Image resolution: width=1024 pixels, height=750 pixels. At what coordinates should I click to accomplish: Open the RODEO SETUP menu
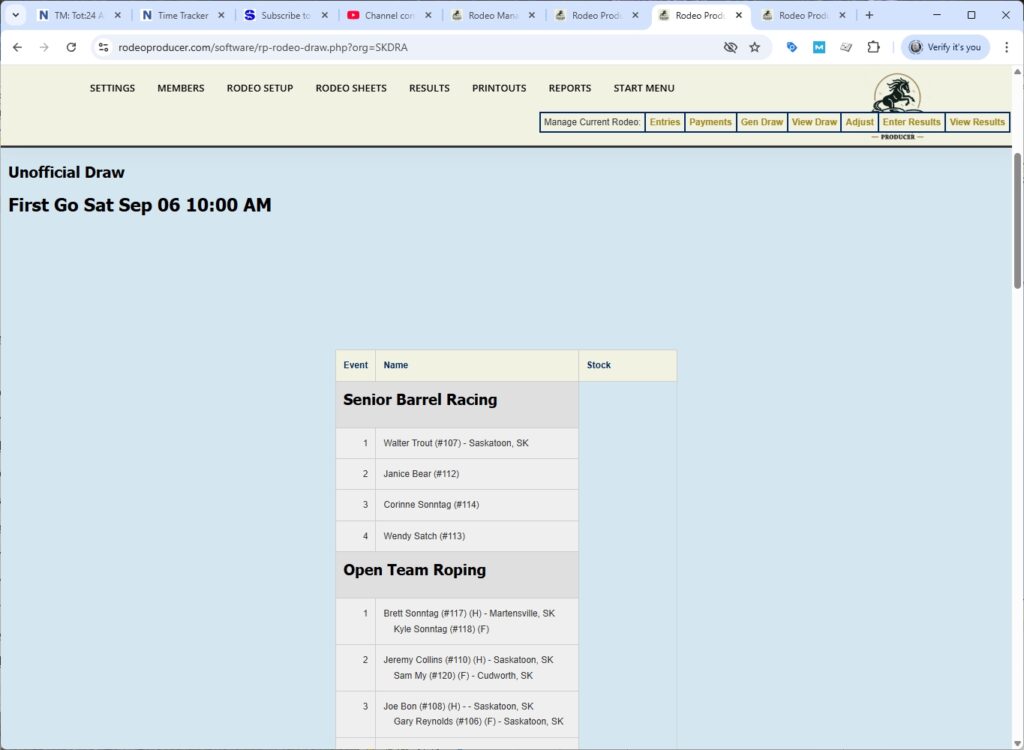click(260, 88)
